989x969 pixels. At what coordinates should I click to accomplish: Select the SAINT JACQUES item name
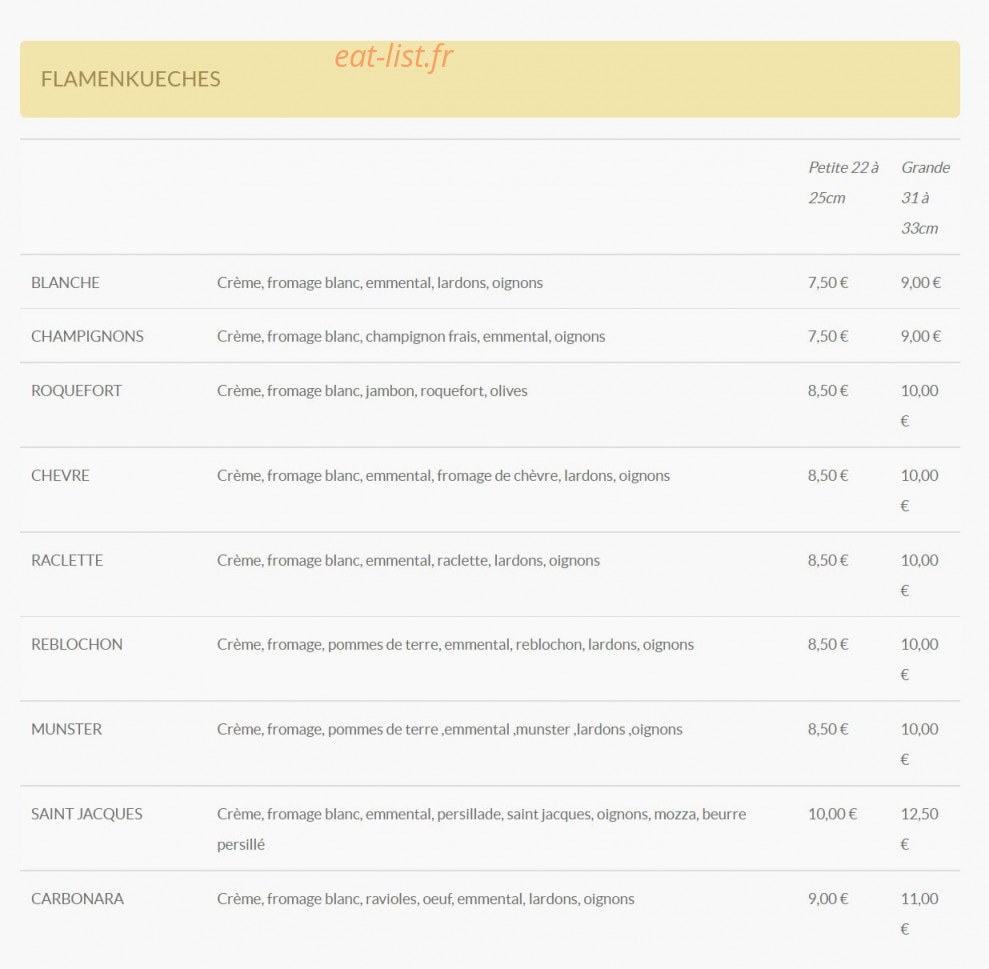tap(86, 814)
